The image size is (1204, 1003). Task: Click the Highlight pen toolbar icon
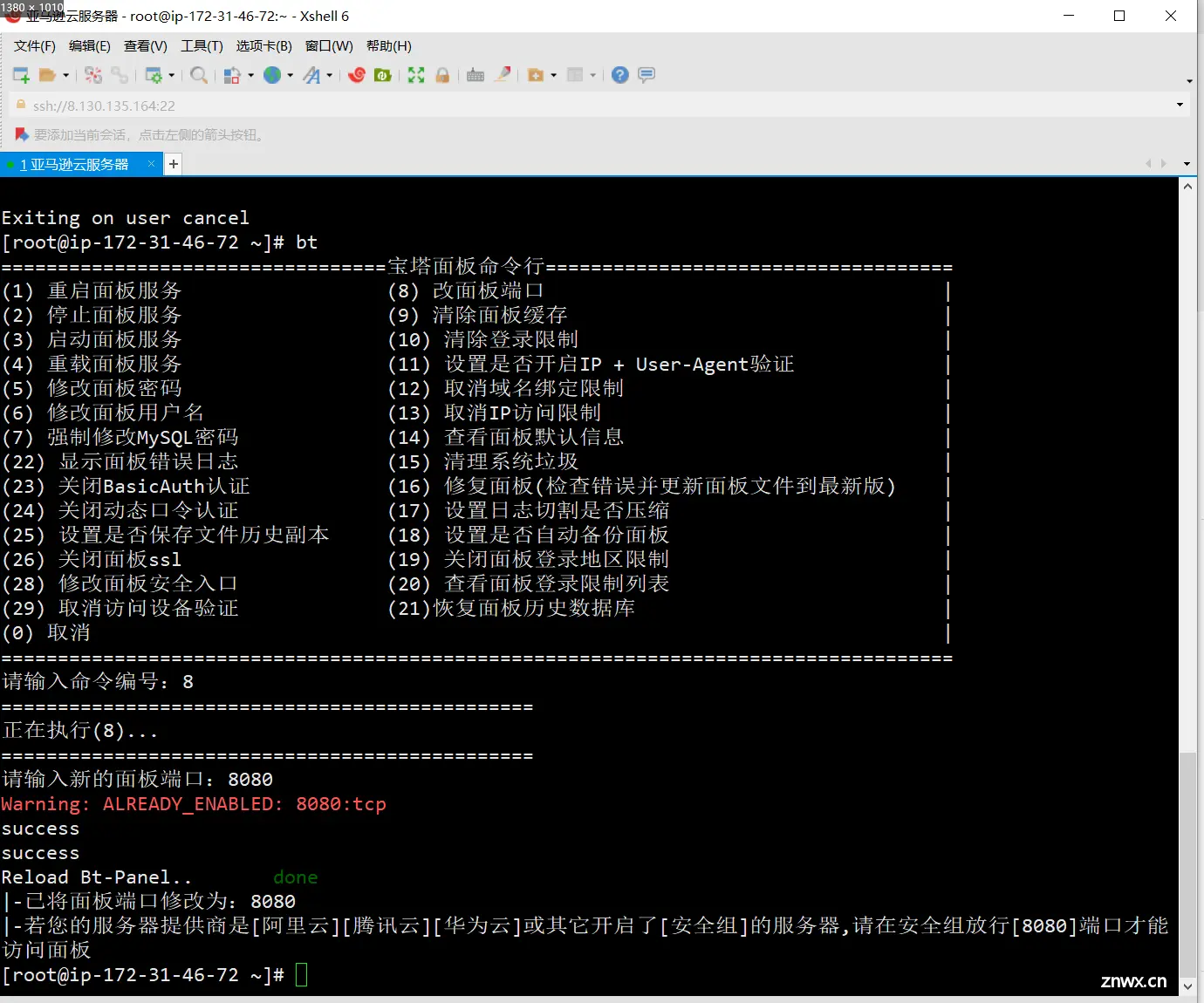click(x=503, y=75)
